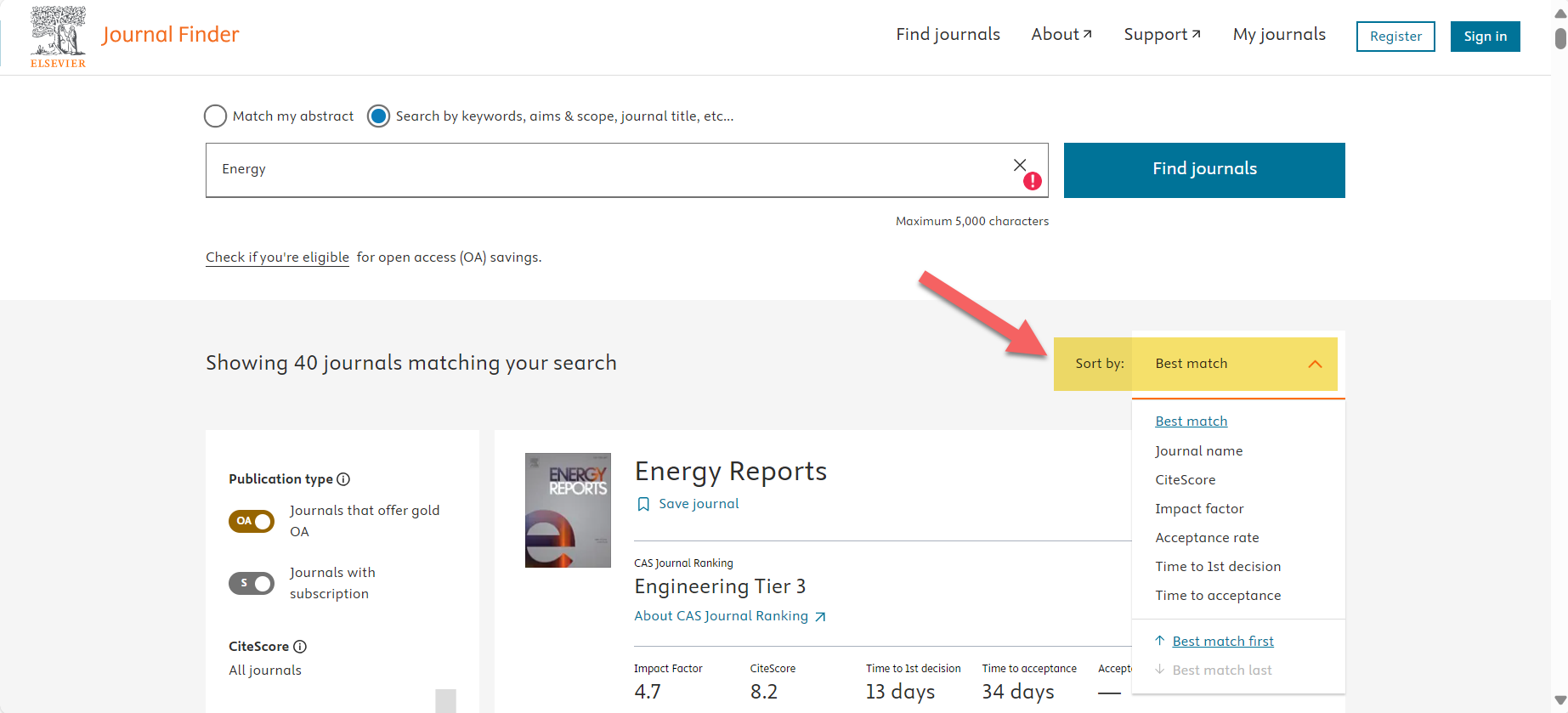Viewport: 1568px width, 713px height.
Task: Click the Journal Finder title
Action: pyautogui.click(x=170, y=35)
